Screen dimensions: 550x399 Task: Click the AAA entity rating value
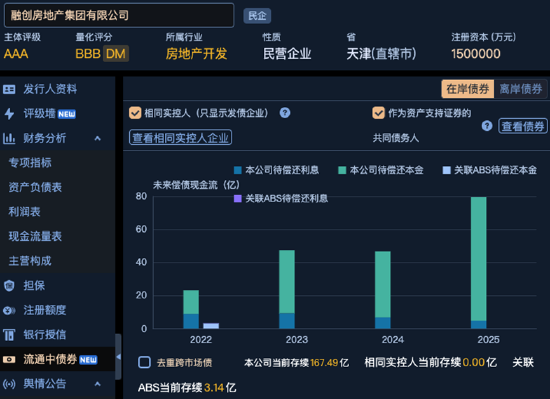[x=16, y=54]
